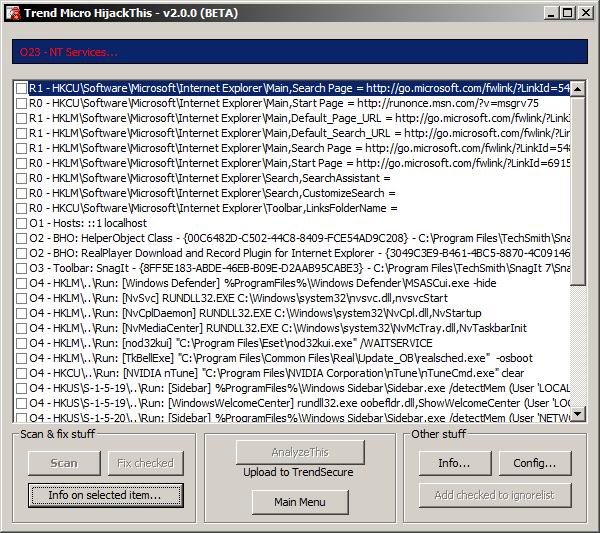Viewport: 600px width, 533px height.
Task: Click scrollbar down arrow in results list
Action: tap(577, 413)
